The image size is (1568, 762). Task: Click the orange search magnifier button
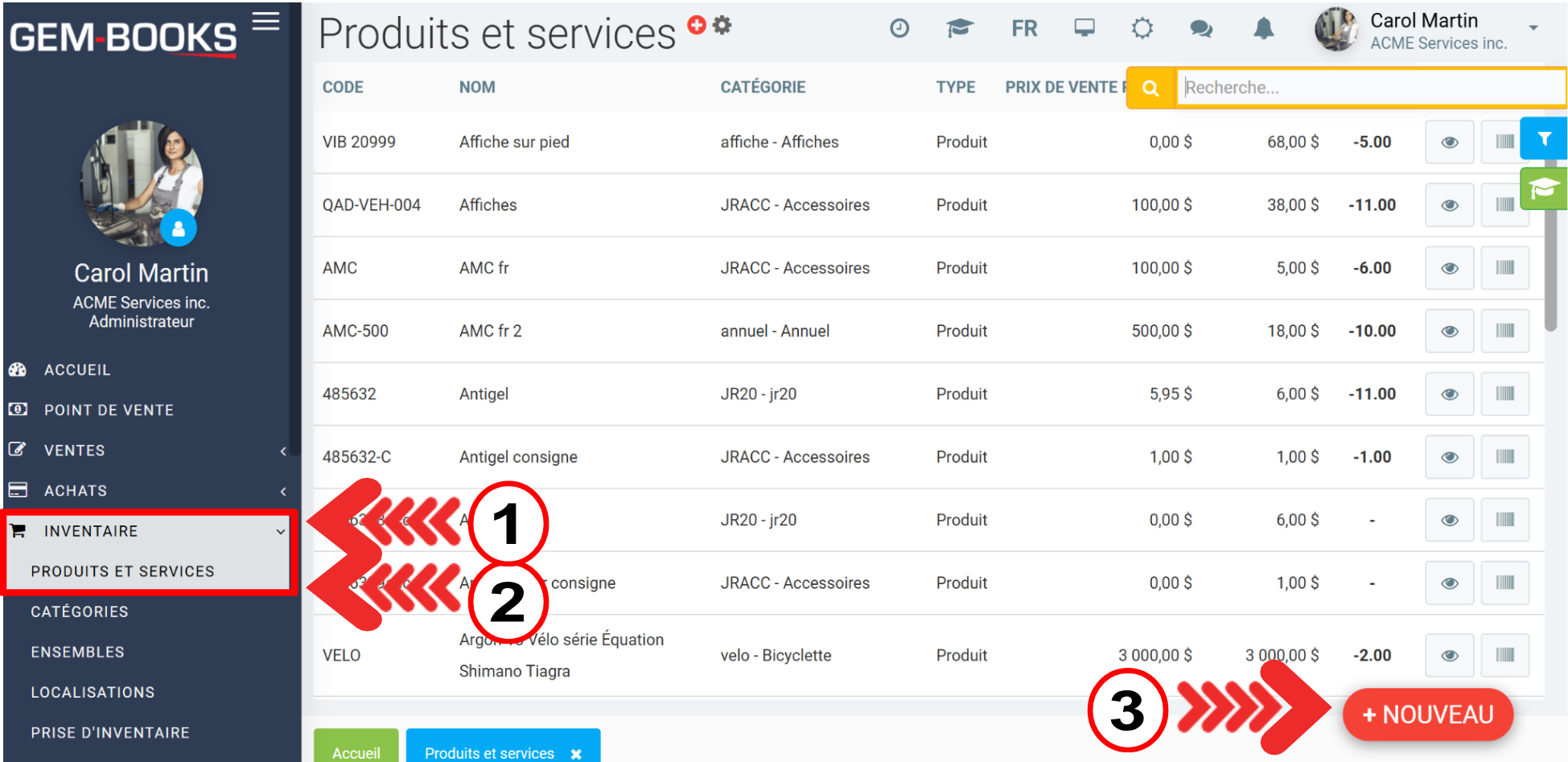(1150, 88)
